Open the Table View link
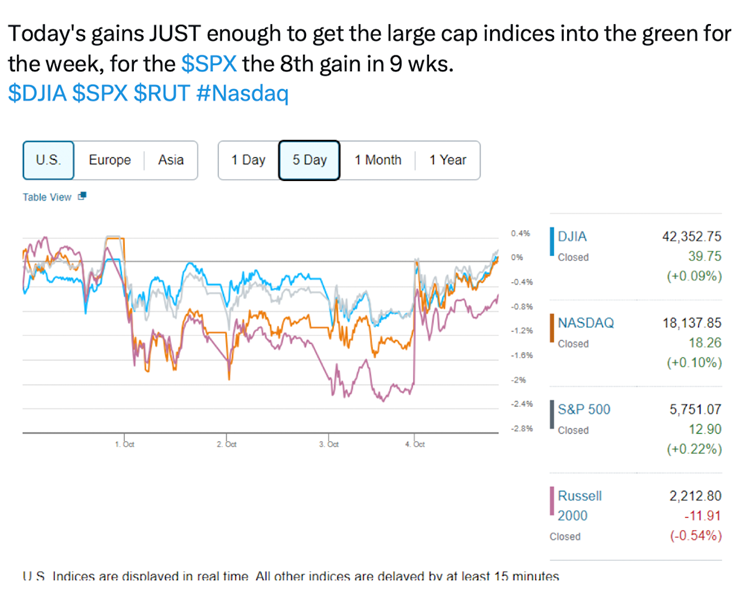 [47, 197]
